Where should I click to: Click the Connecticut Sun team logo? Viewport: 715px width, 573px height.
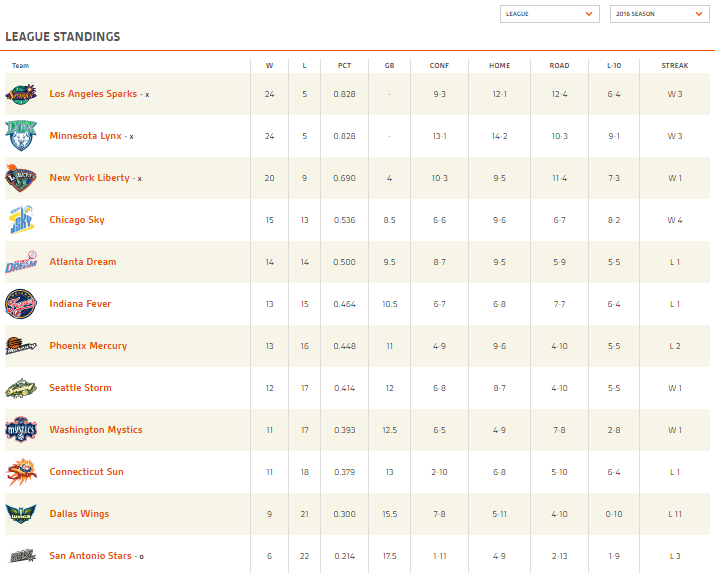tap(21, 472)
